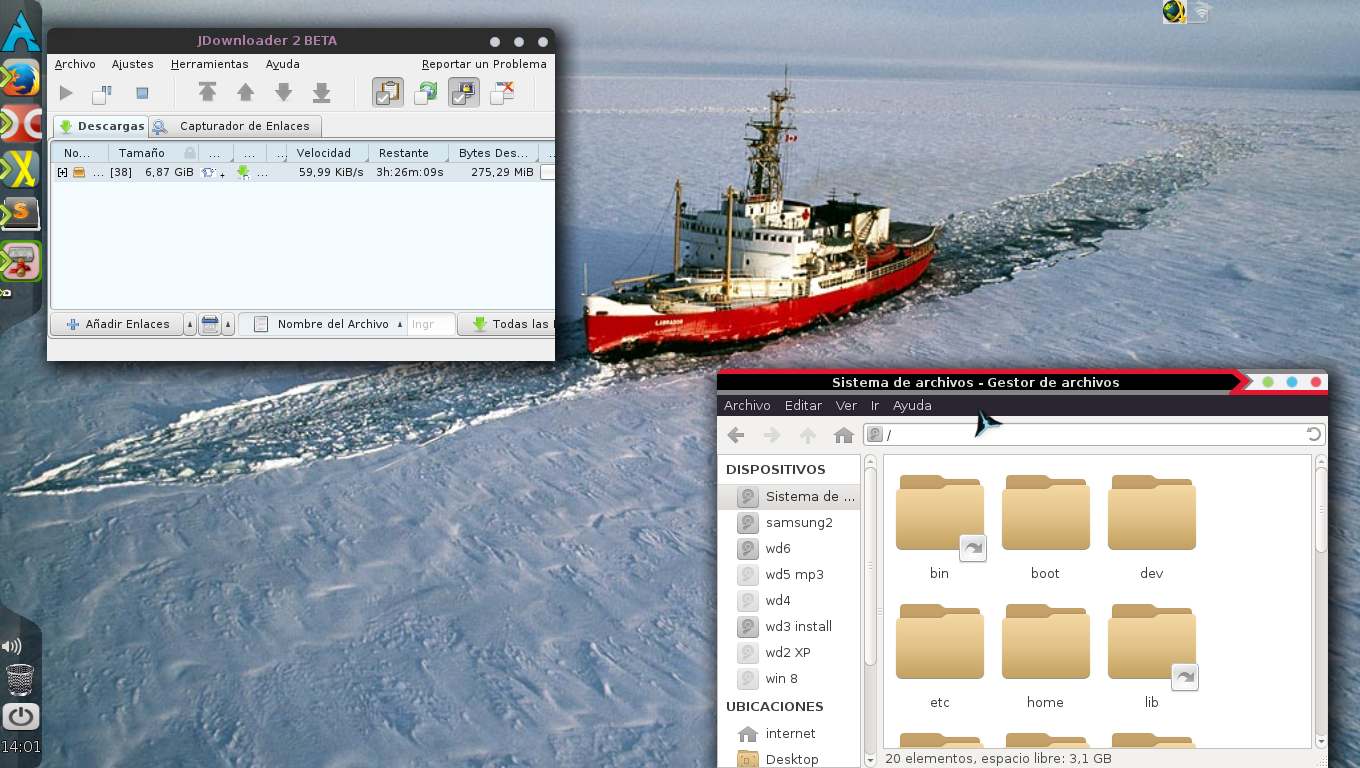Select wd5 mp3 drive in sidebar
Viewport: 1360px width, 768px height.
click(x=789, y=574)
